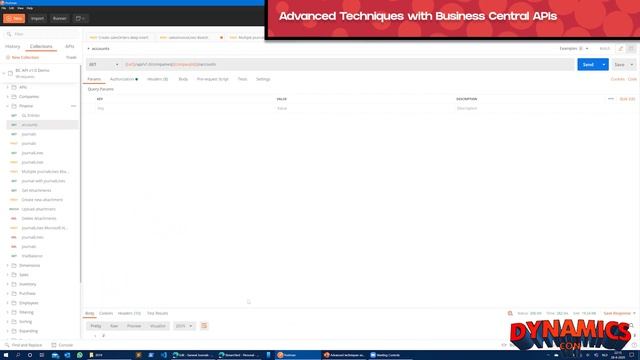640x360 pixels.
Task: Open the Runner from the header
Action: [60, 18]
